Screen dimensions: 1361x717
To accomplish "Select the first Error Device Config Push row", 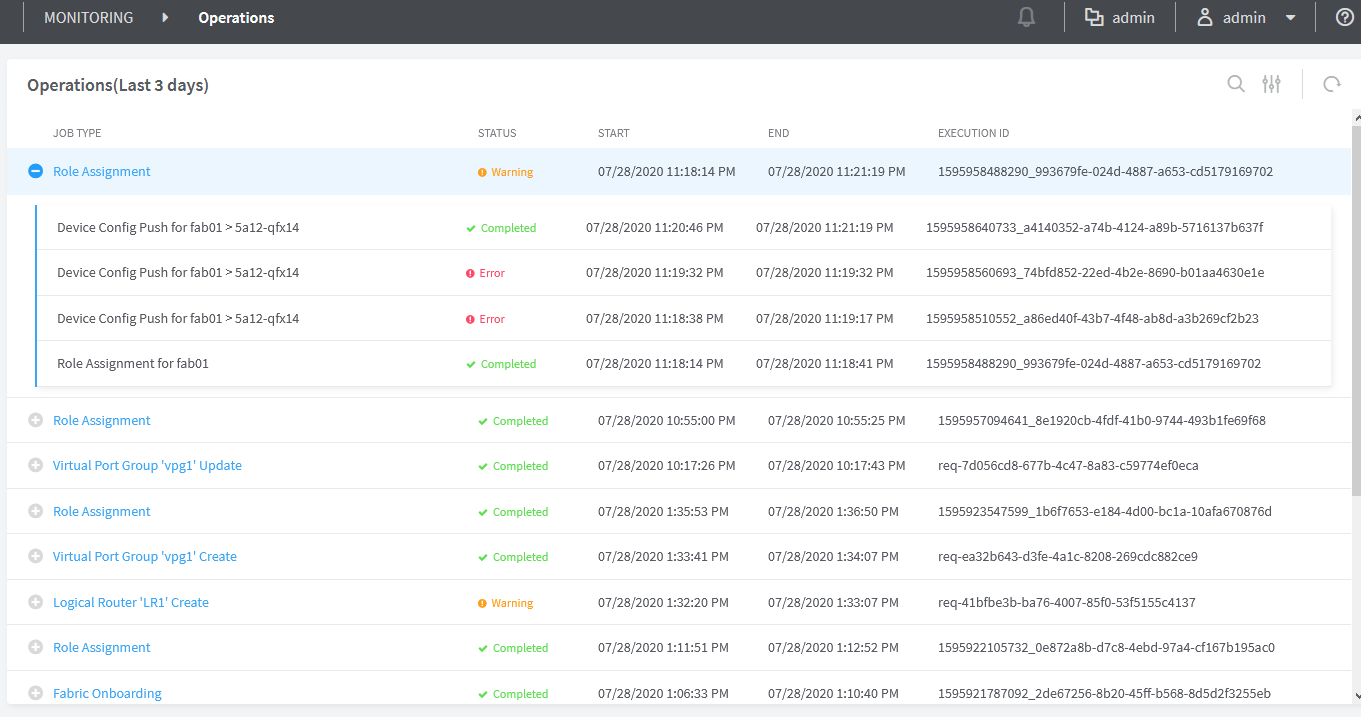I will coord(178,273).
